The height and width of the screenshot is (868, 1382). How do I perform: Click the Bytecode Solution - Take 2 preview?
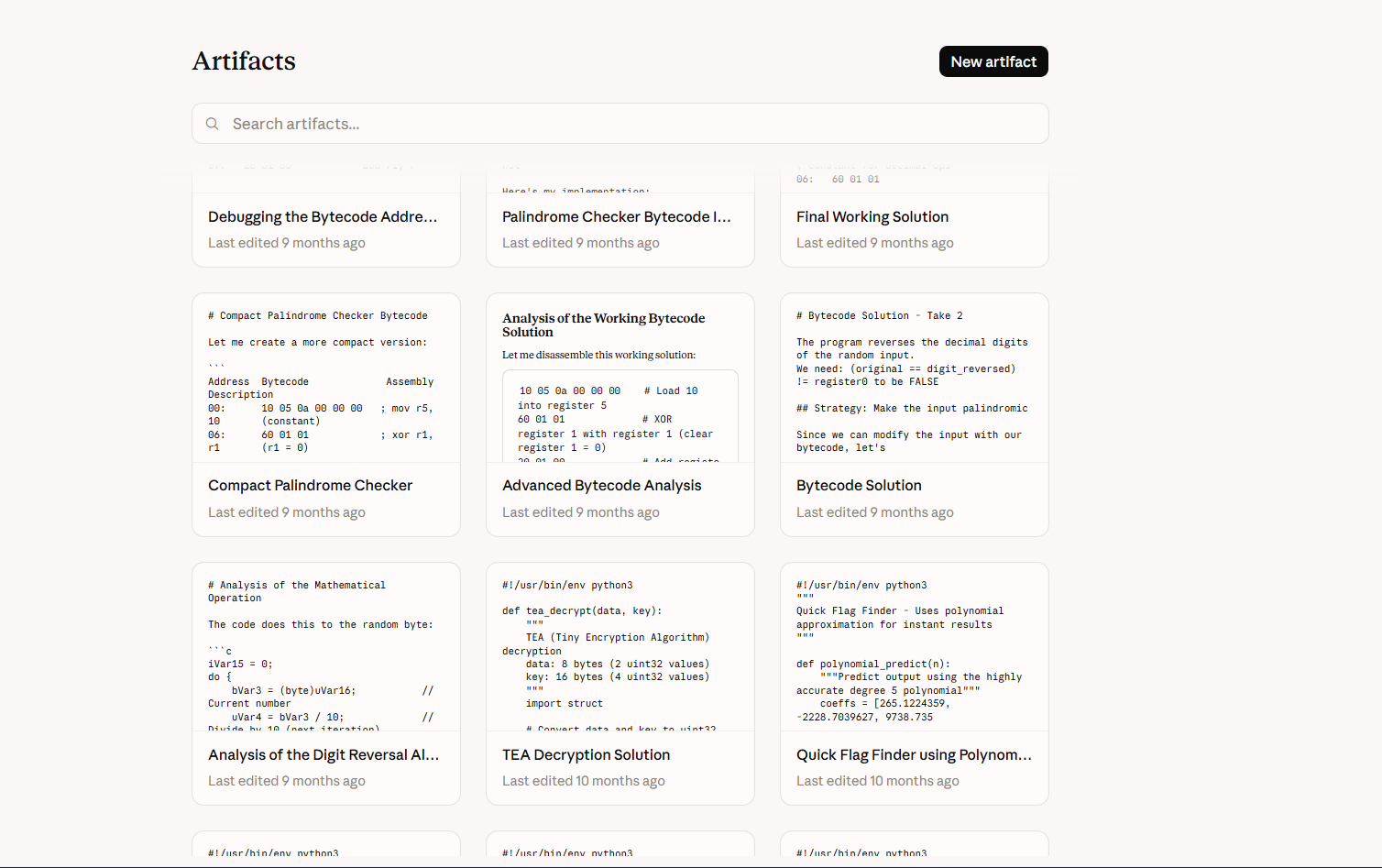(915, 379)
